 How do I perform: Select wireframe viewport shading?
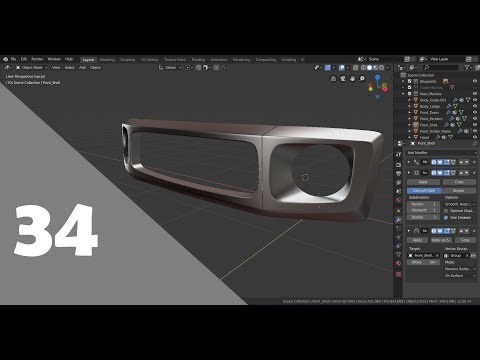(363, 68)
